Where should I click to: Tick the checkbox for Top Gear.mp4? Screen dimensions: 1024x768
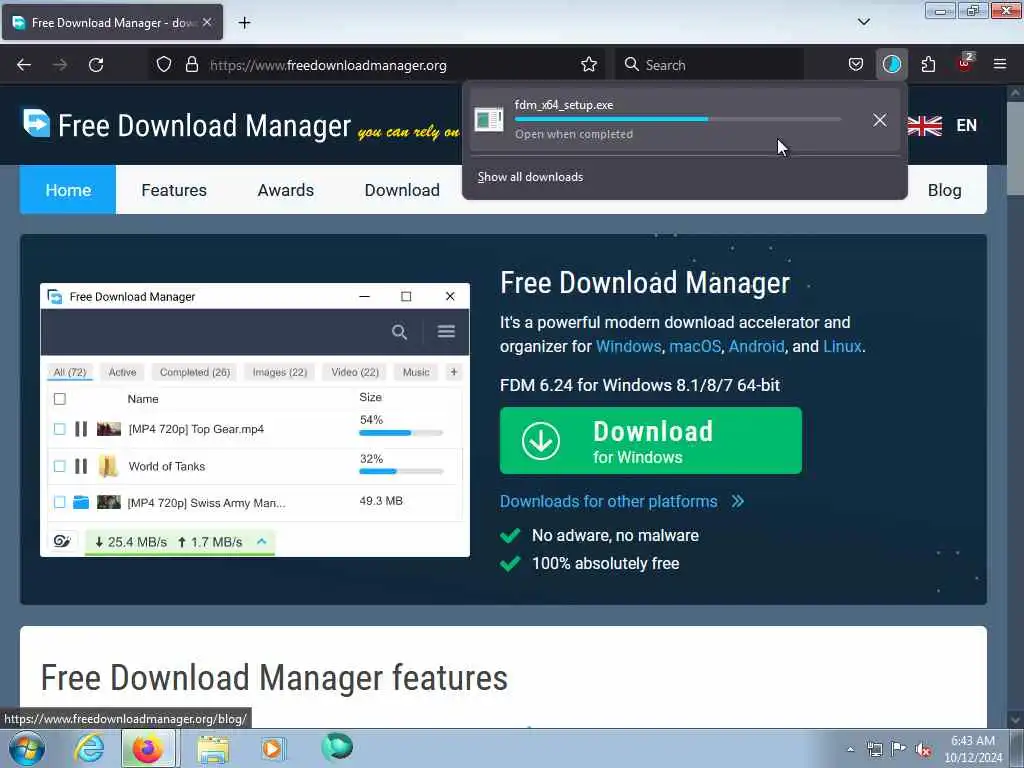59,429
